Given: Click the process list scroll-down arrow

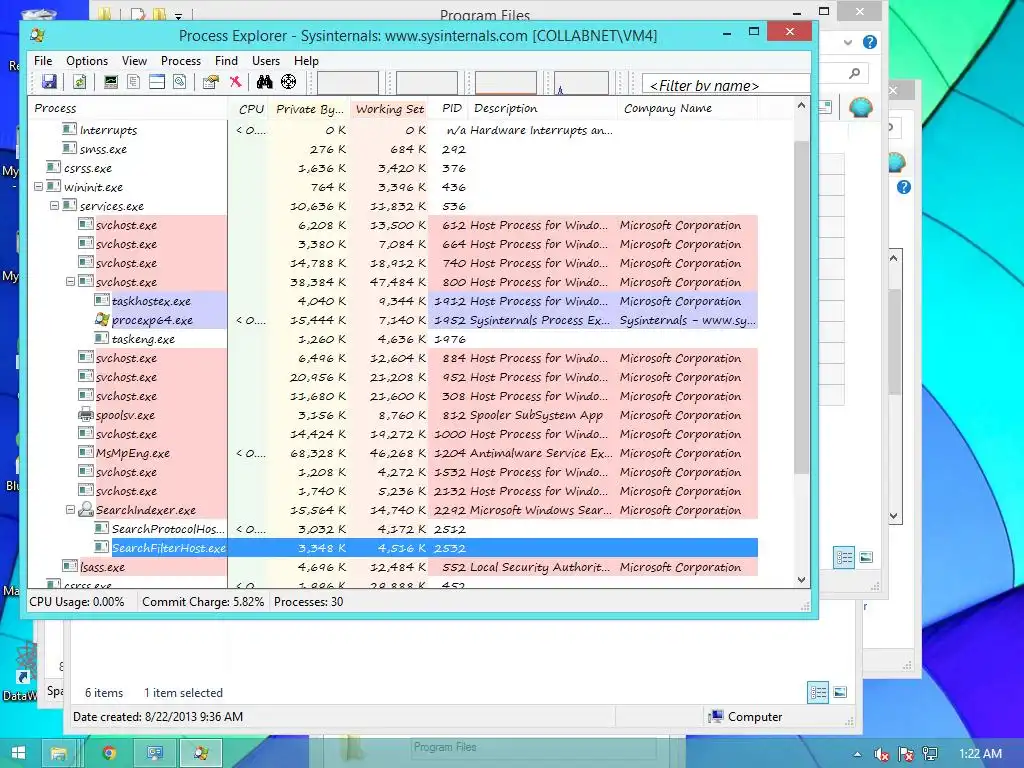Looking at the screenshot, I should (x=801, y=580).
